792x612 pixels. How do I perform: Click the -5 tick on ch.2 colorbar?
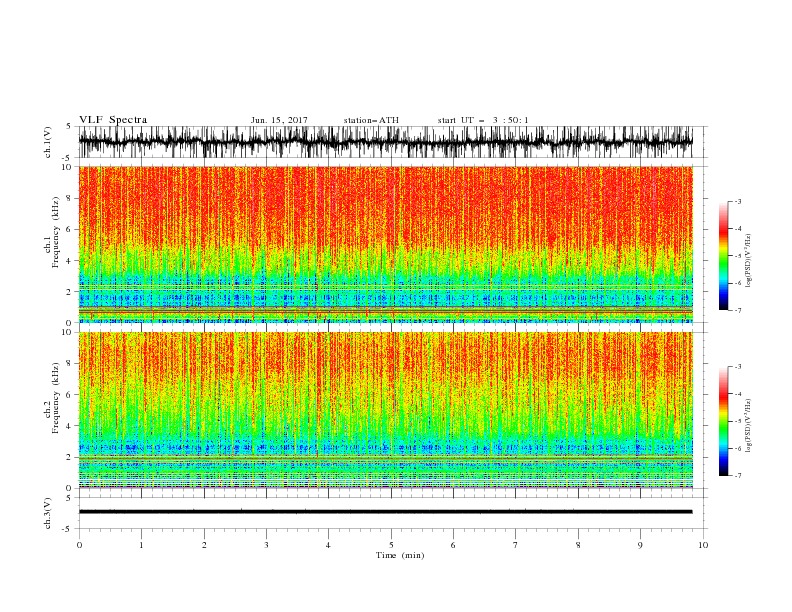pos(737,421)
